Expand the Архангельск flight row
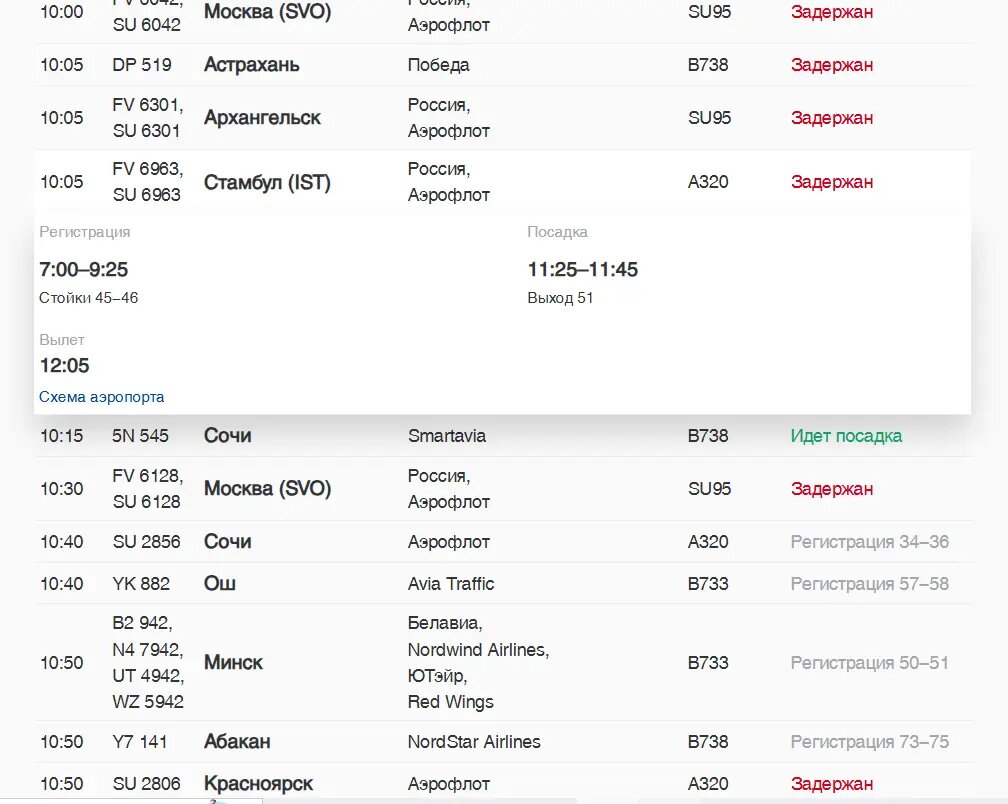The image size is (1008, 804). [x=262, y=118]
